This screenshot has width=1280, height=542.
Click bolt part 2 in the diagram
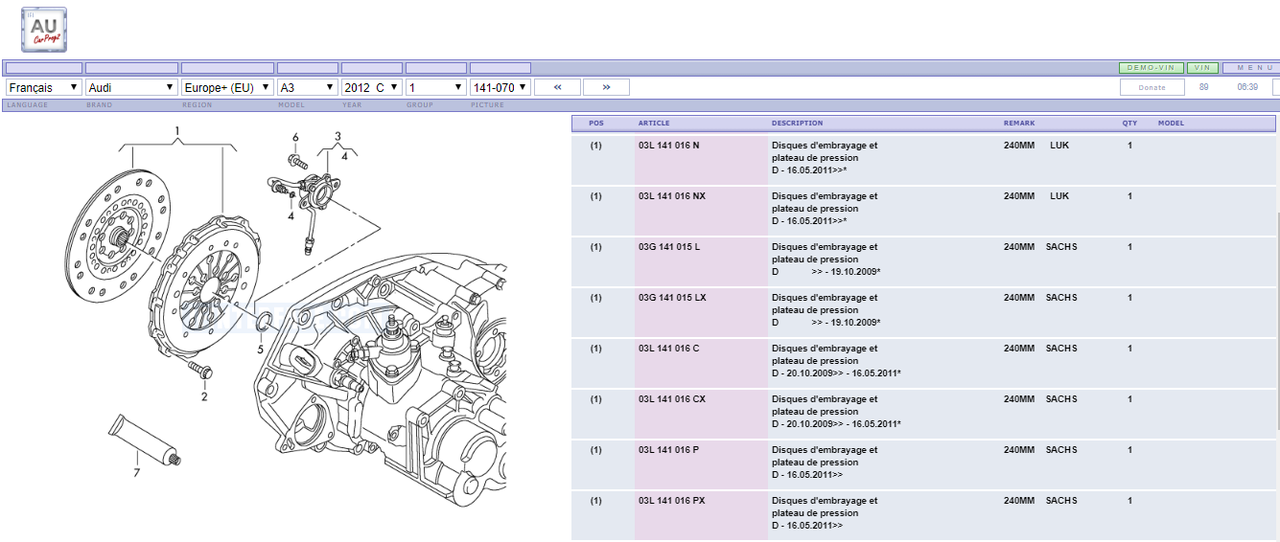click(200, 372)
